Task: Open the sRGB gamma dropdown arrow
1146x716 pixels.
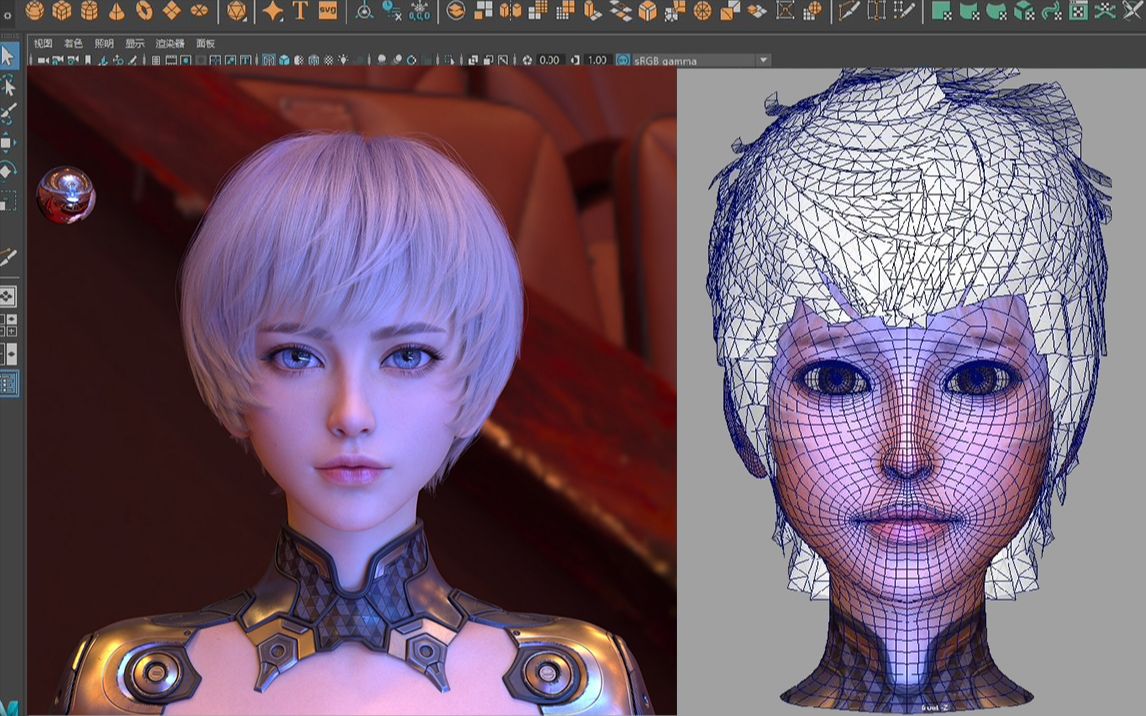Action: tap(764, 60)
